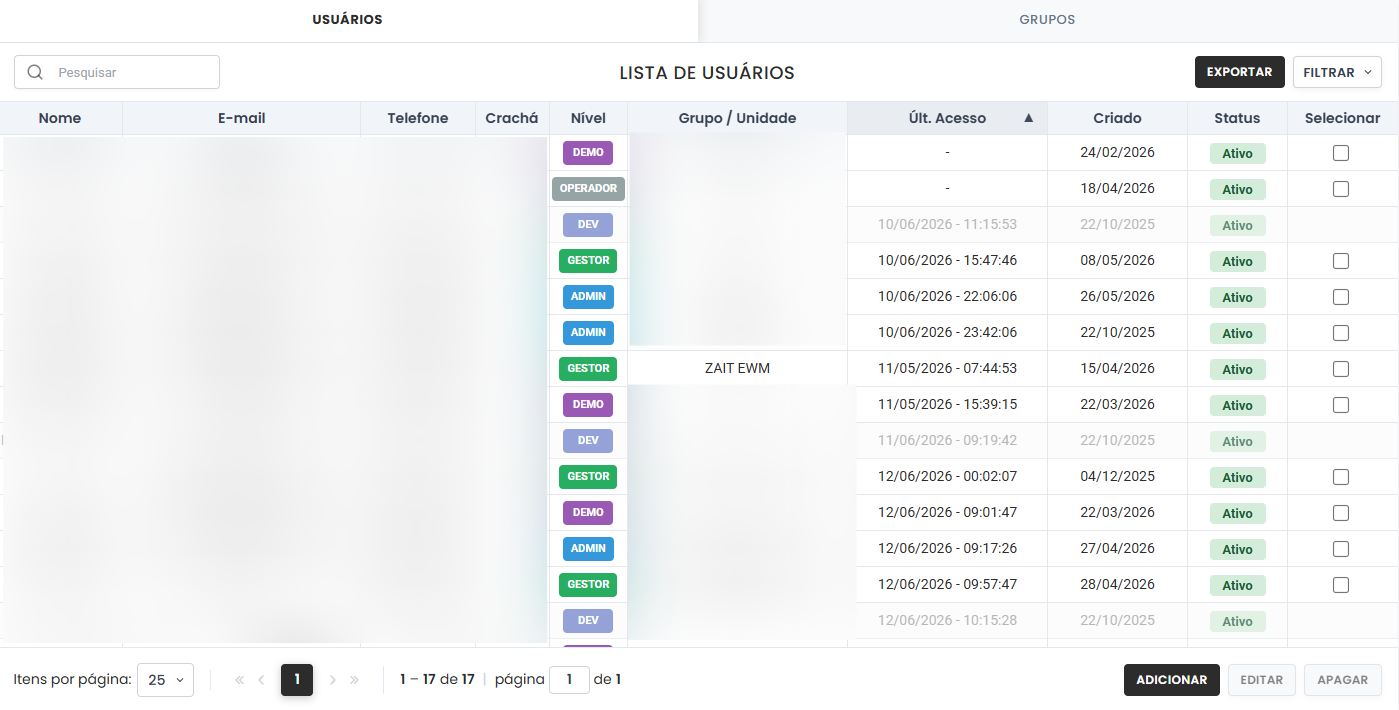Click last access 10/06/2026 - 15:47:46
The height and width of the screenshot is (710, 1399).
click(947, 261)
